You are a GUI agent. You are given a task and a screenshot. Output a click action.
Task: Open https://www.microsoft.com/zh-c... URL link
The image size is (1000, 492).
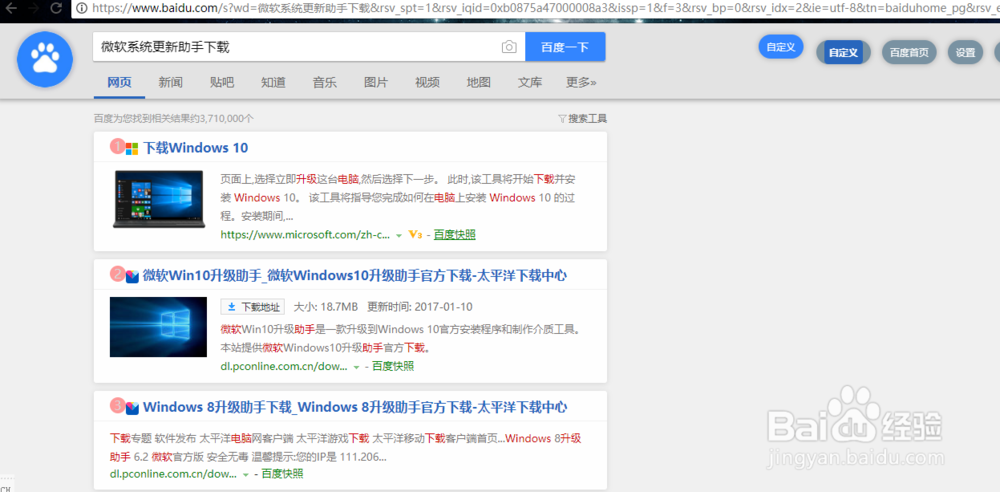(x=305, y=235)
